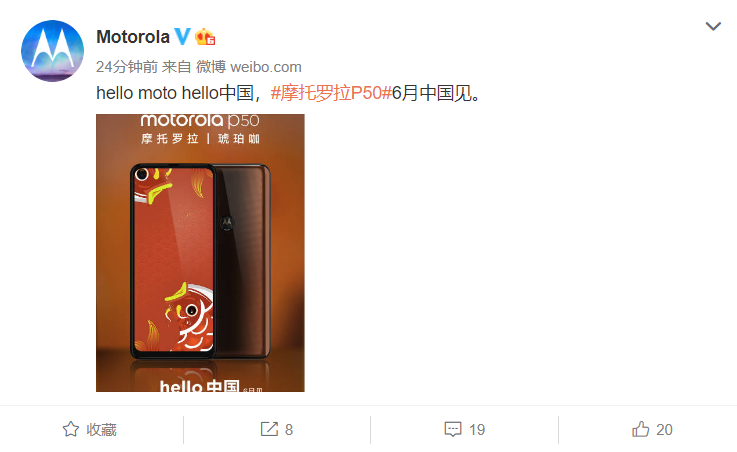Expand the post options chevron menu
The width and height of the screenshot is (737, 452).
point(713,26)
